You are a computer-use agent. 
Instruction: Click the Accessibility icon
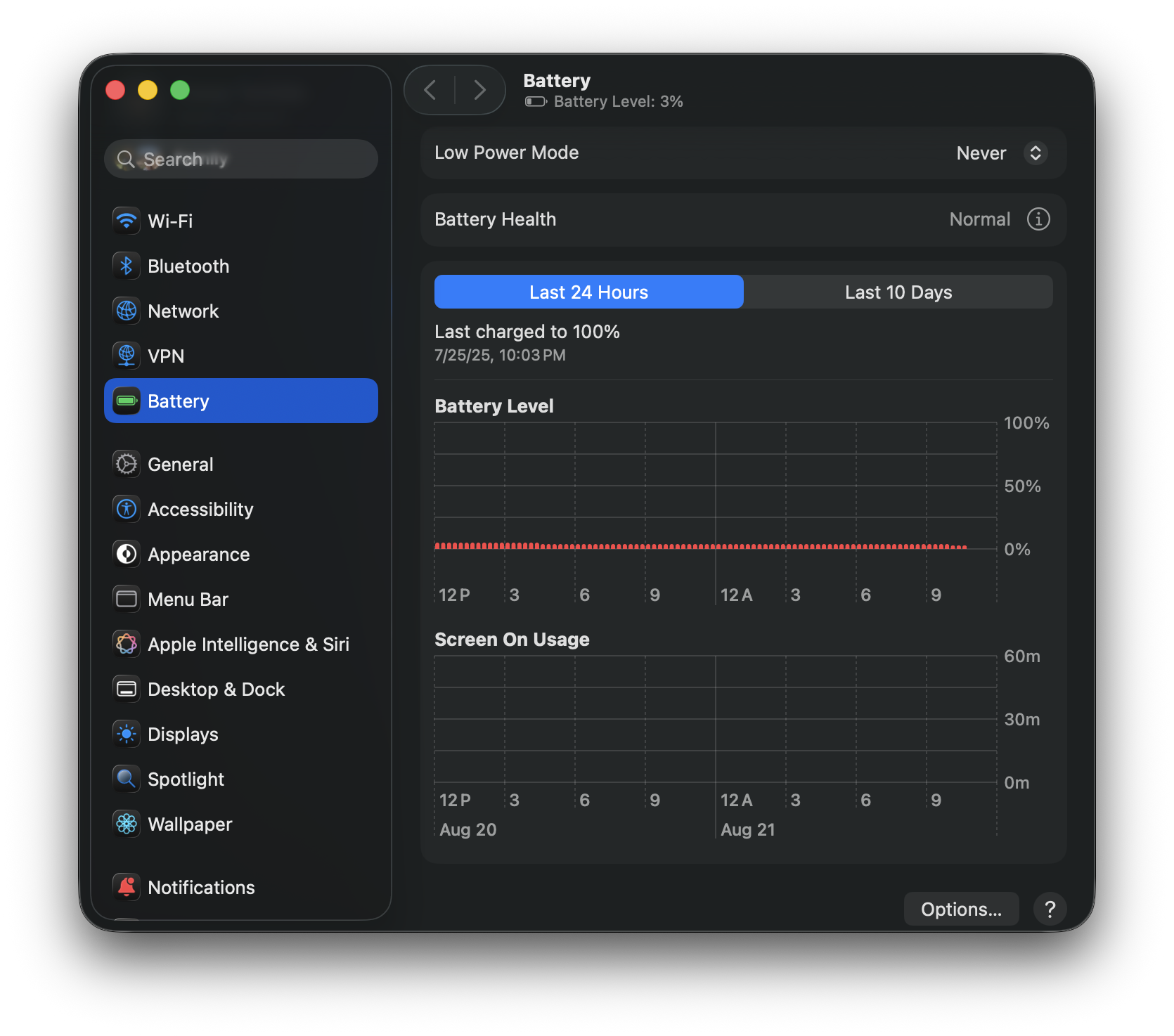pyautogui.click(x=127, y=509)
